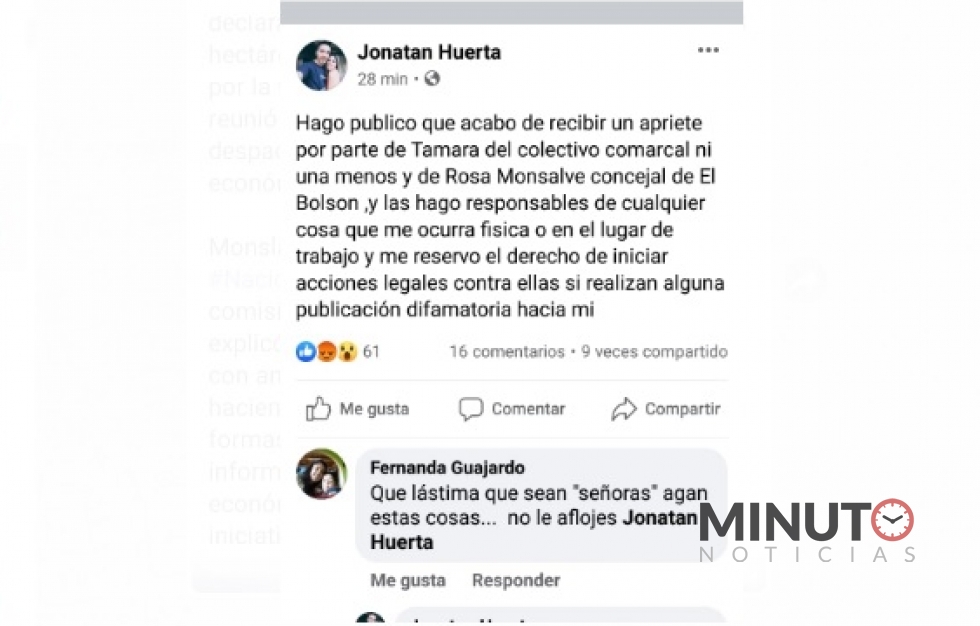980x626 pixels.
Task: Click the surprised face reaction icon
Action: click(347, 352)
